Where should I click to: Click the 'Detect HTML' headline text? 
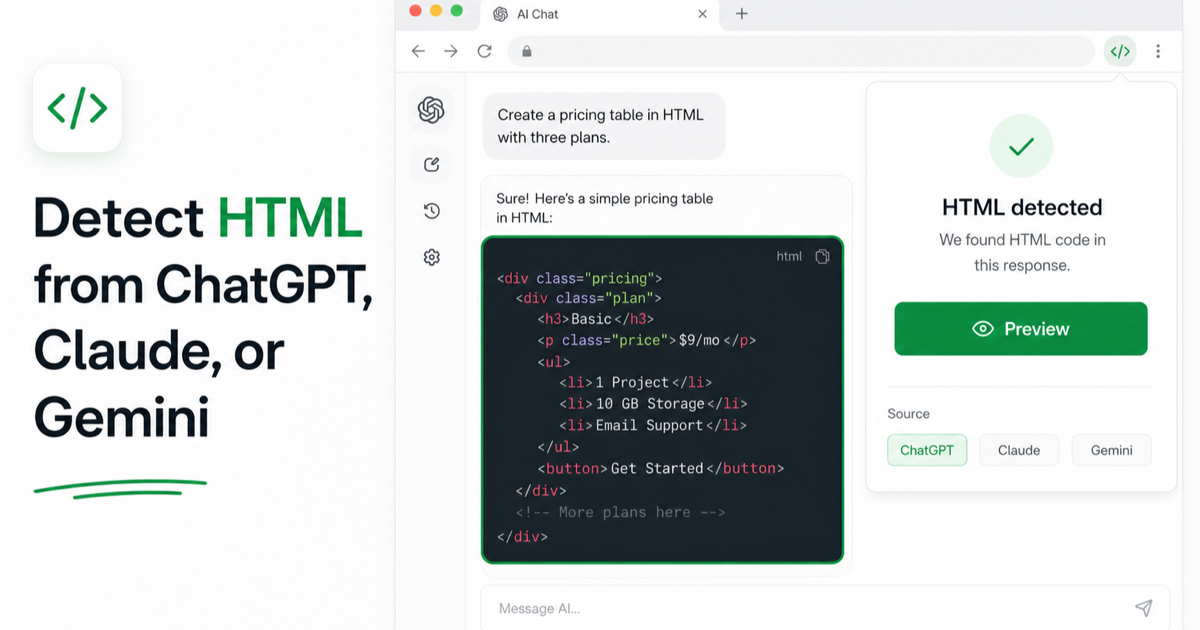coord(198,217)
